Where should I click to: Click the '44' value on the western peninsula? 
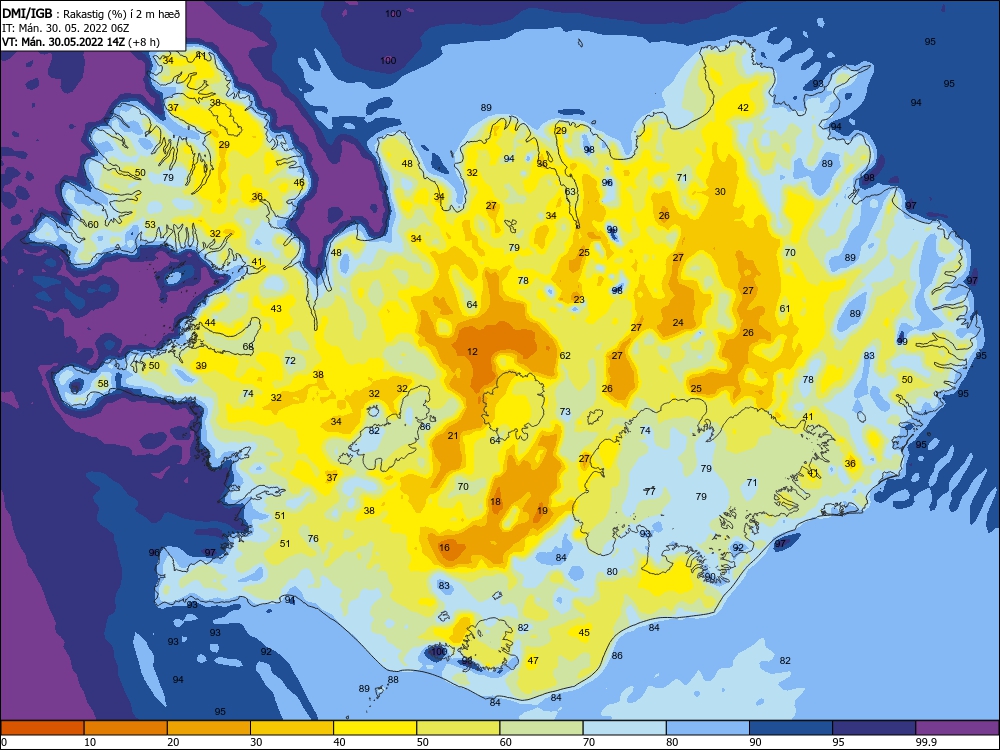pos(210,323)
